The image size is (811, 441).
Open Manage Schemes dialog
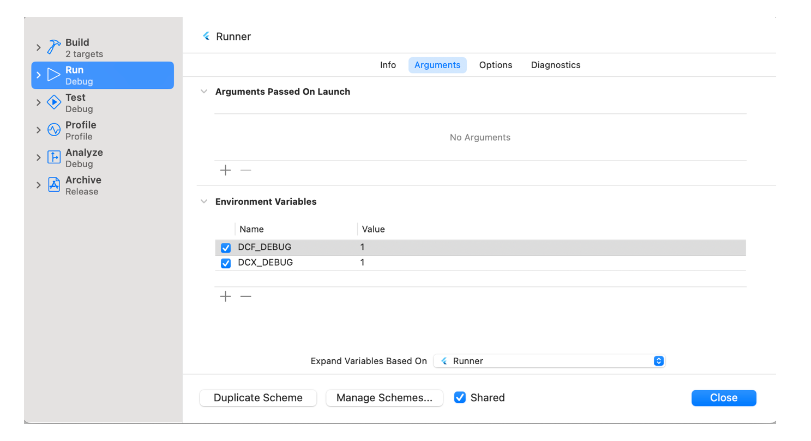[x=384, y=397]
